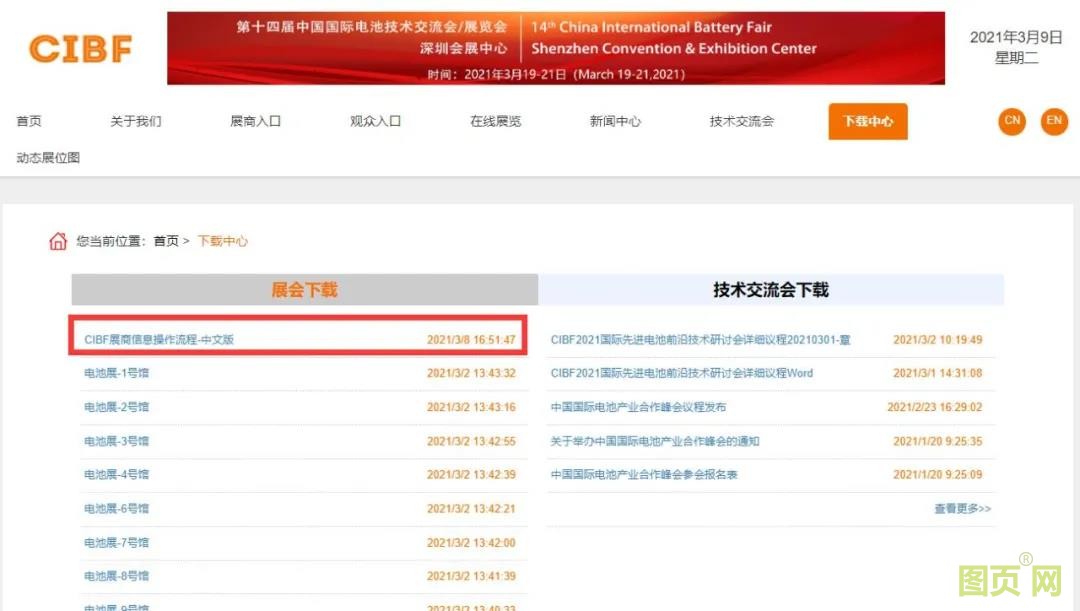Select the 展会下载 tab
This screenshot has height=611, width=1080.
pos(303,289)
